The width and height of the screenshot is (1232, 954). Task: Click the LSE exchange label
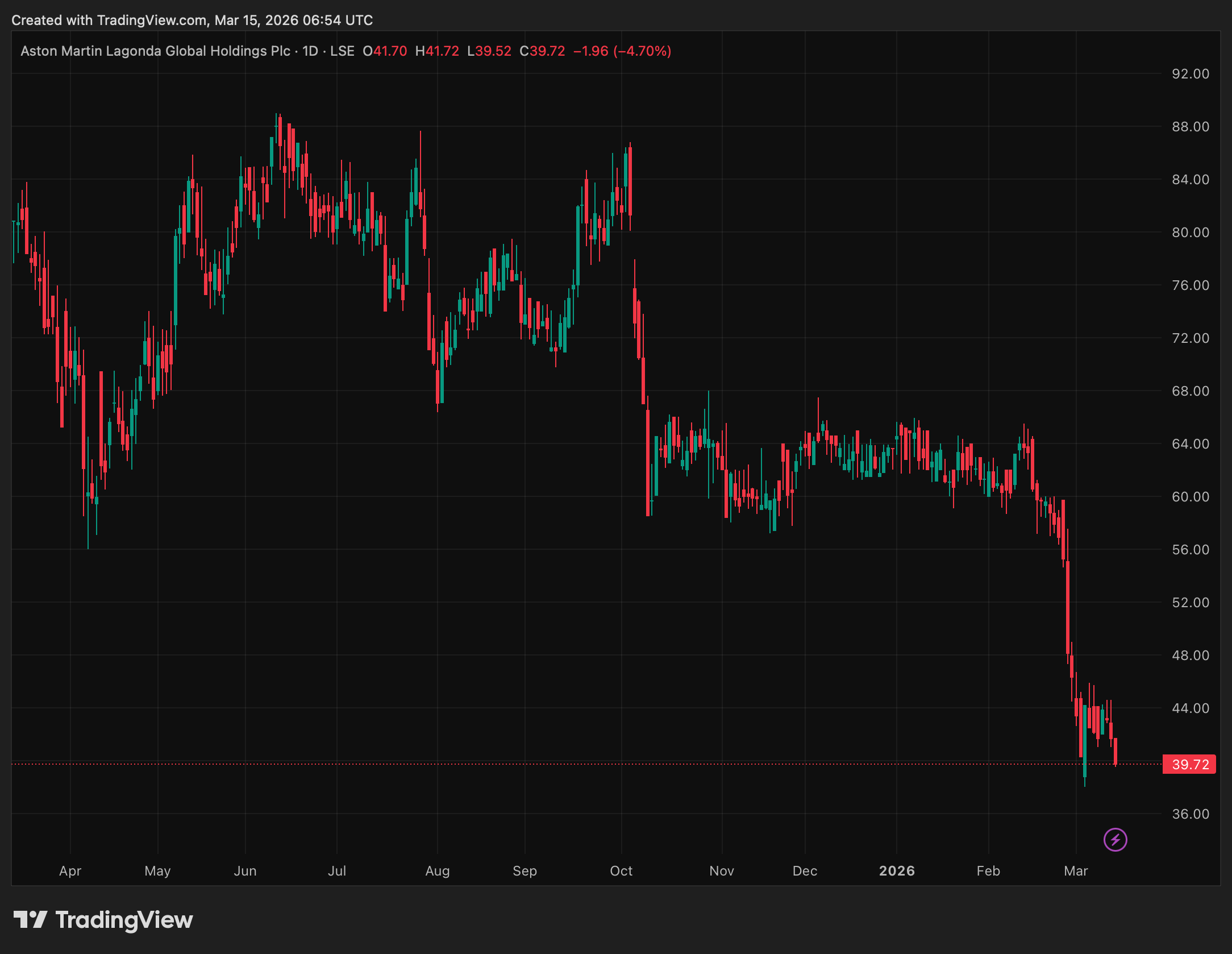[342, 51]
